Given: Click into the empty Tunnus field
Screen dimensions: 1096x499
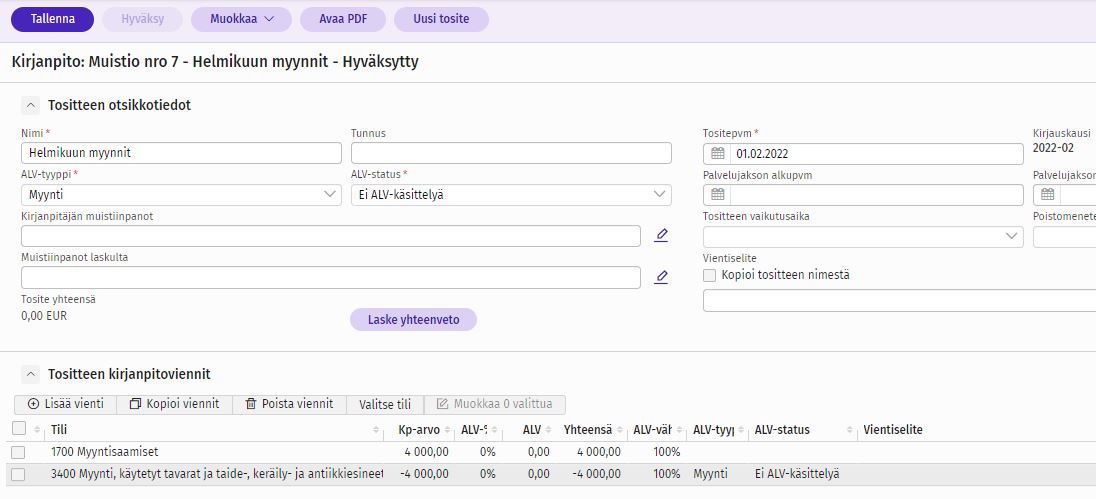Looking at the screenshot, I should pos(511,153).
